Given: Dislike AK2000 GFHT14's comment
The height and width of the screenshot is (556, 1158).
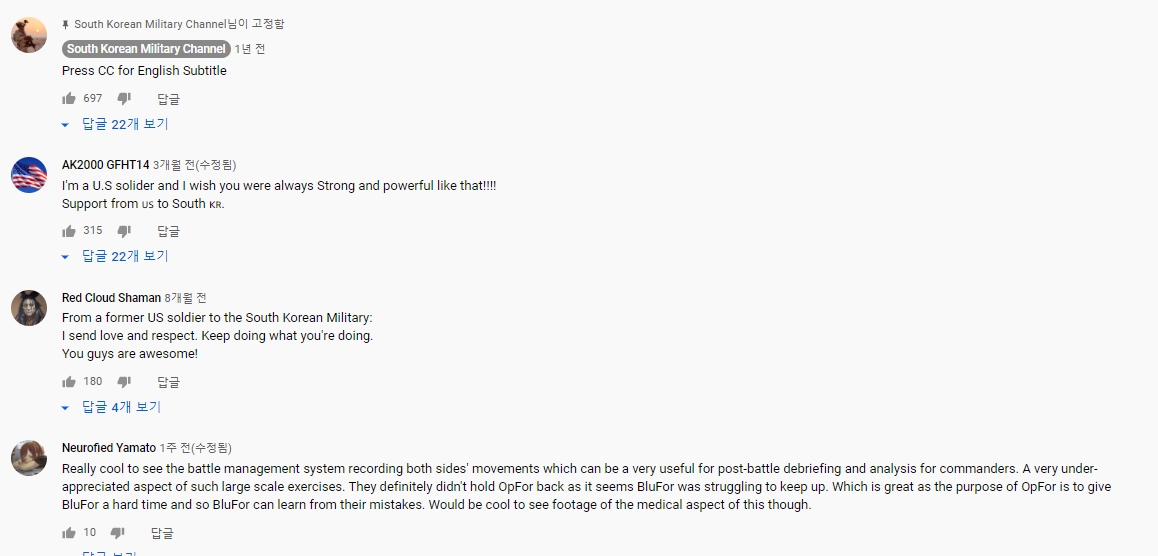Looking at the screenshot, I should (x=124, y=231).
